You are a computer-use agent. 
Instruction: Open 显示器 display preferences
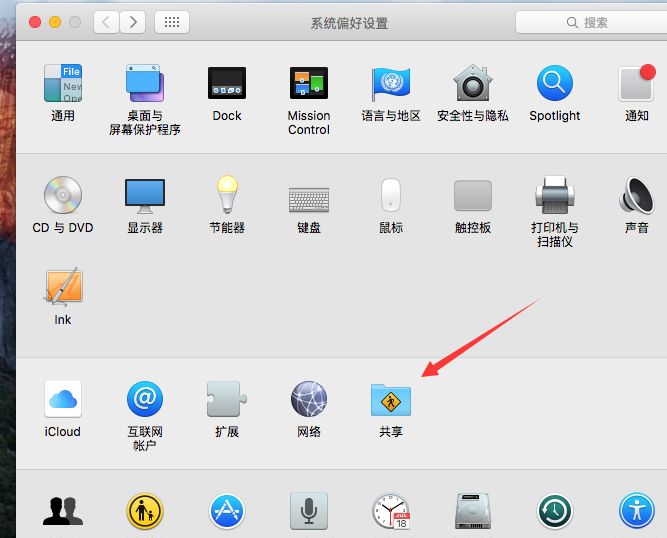pos(145,196)
